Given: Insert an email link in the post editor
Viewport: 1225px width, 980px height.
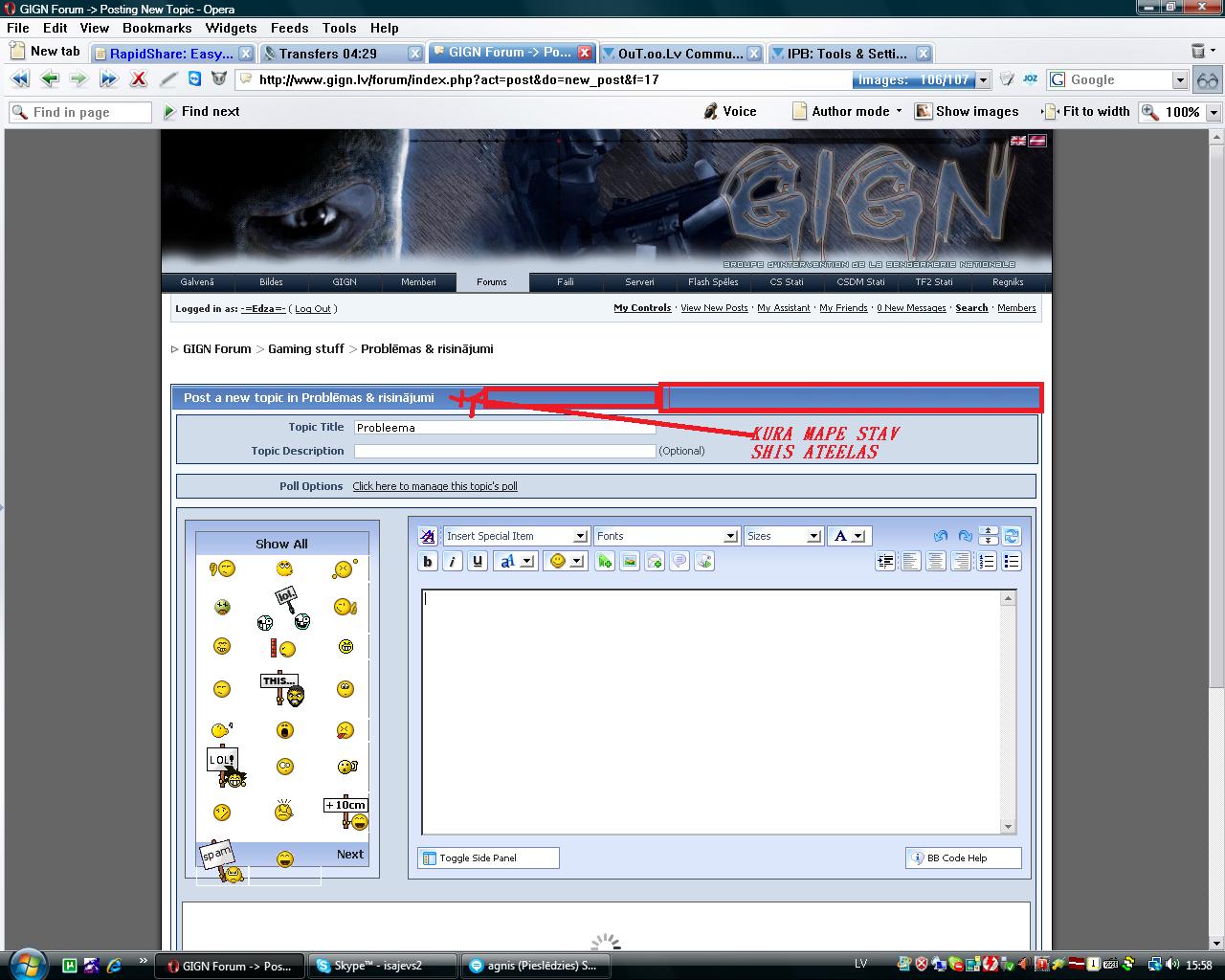Looking at the screenshot, I should pyautogui.click(x=655, y=562).
